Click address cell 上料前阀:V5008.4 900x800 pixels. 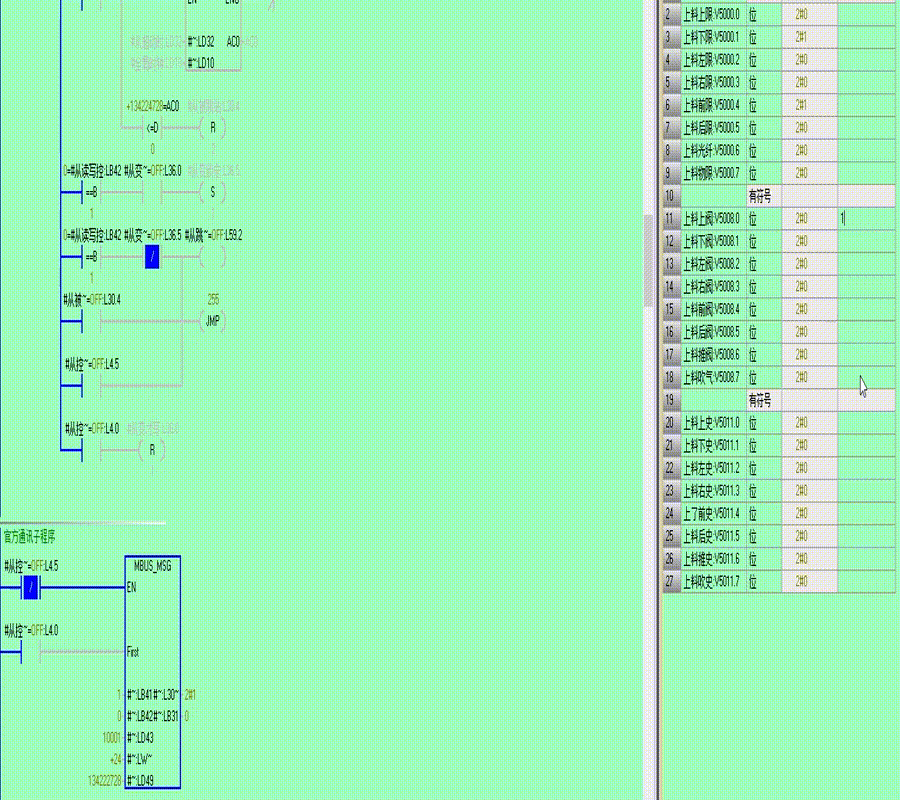click(x=713, y=309)
